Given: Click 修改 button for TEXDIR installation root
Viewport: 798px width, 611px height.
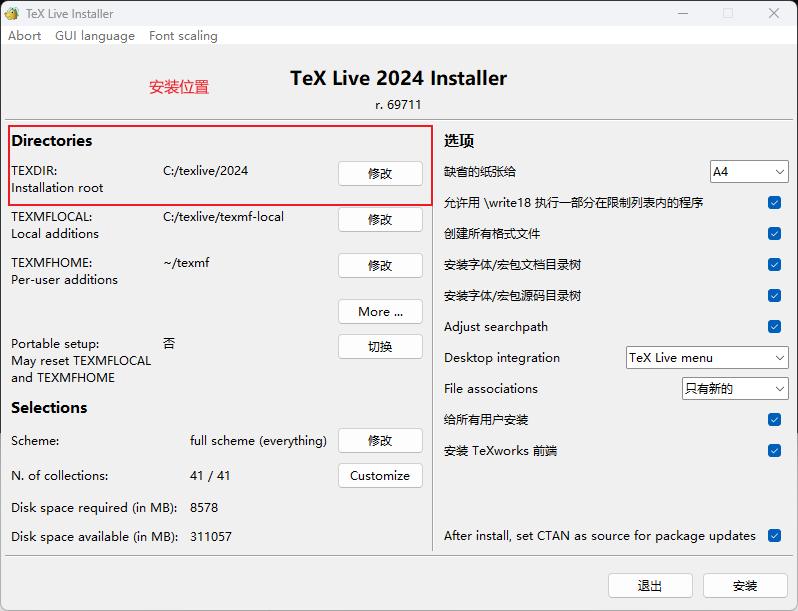Looking at the screenshot, I should 380,173.
